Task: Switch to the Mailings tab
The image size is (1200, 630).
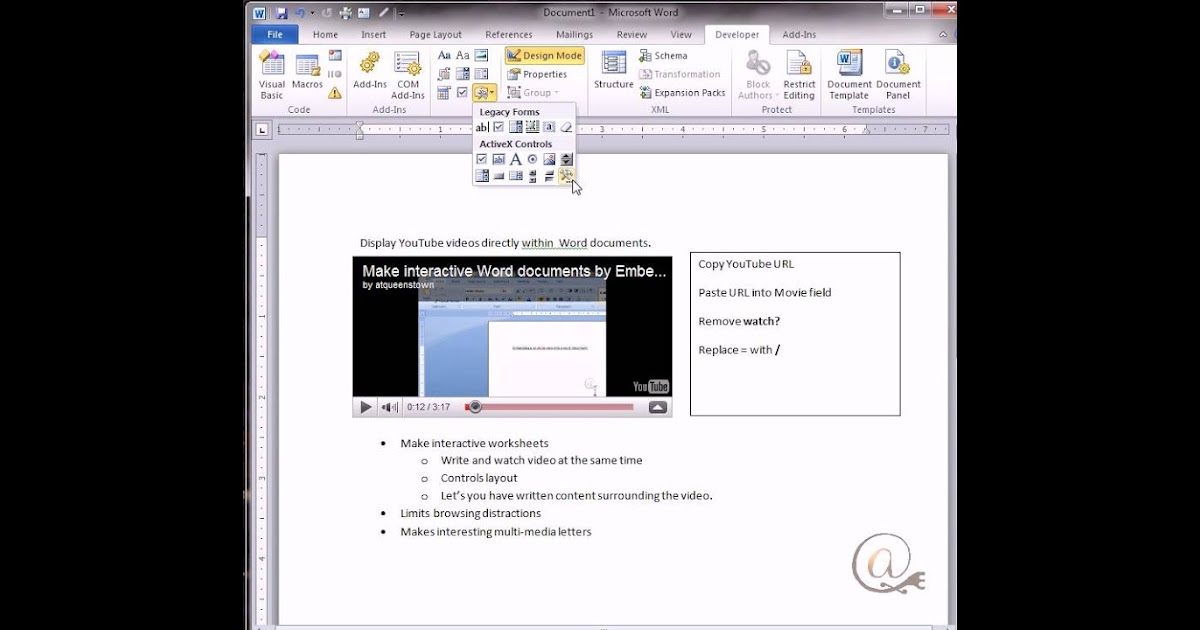Action: click(574, 34)
